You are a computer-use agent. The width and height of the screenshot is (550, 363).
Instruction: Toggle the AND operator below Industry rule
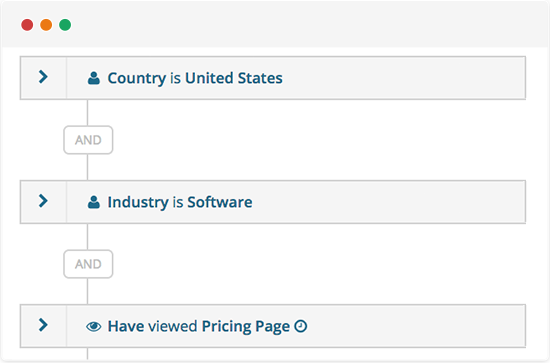[x=88, y=264]
